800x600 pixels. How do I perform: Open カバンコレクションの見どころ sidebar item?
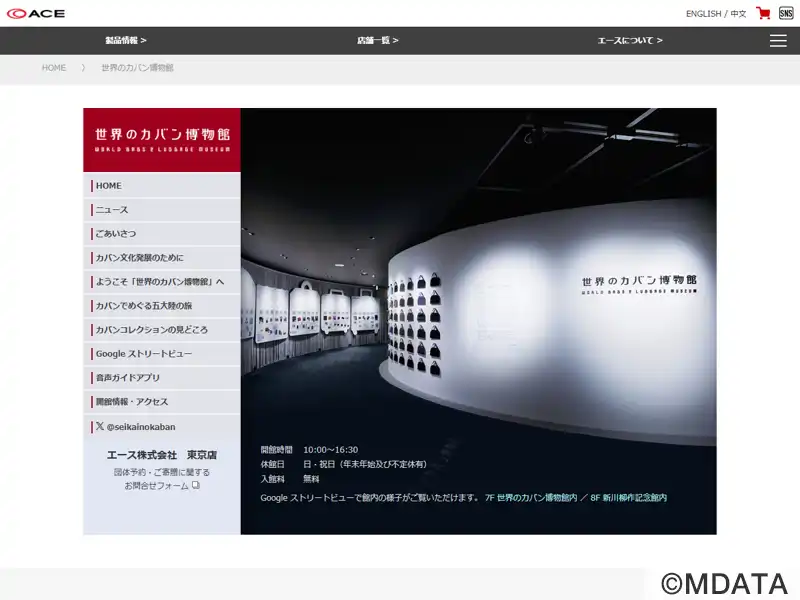(162, 330)
